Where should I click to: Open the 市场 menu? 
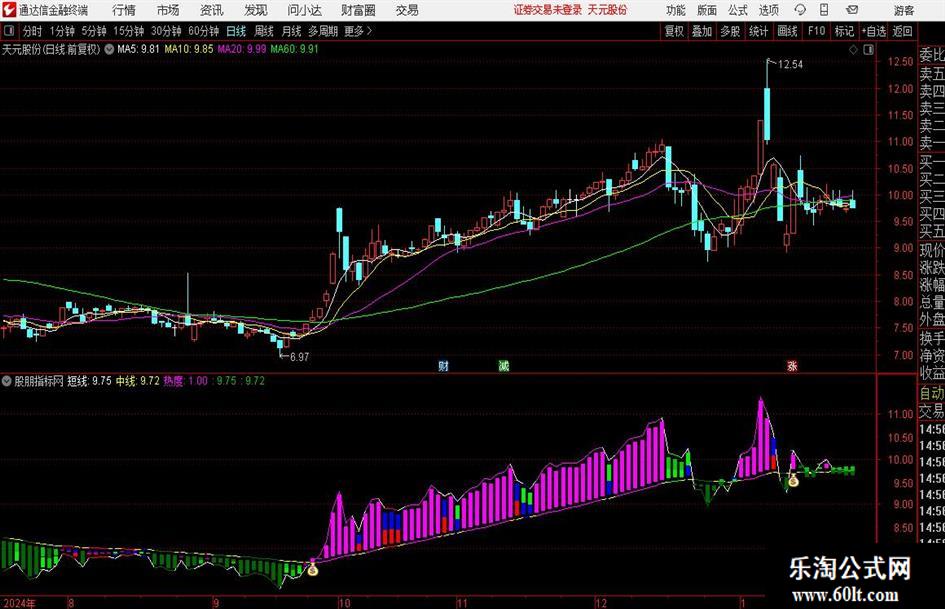(168, 10)
